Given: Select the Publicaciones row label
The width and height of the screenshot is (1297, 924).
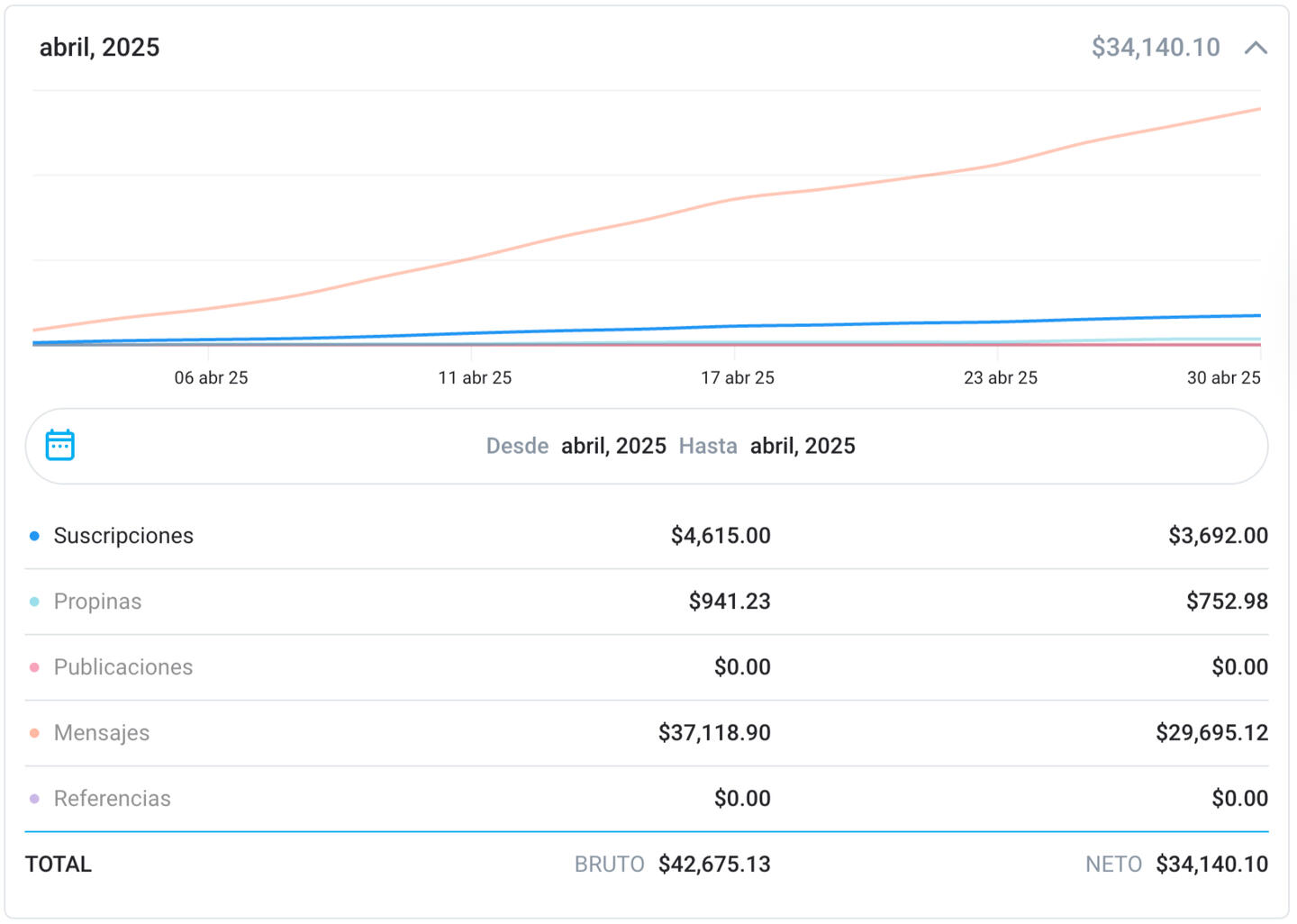Looking at the screenshot, I should click(123, 667).
